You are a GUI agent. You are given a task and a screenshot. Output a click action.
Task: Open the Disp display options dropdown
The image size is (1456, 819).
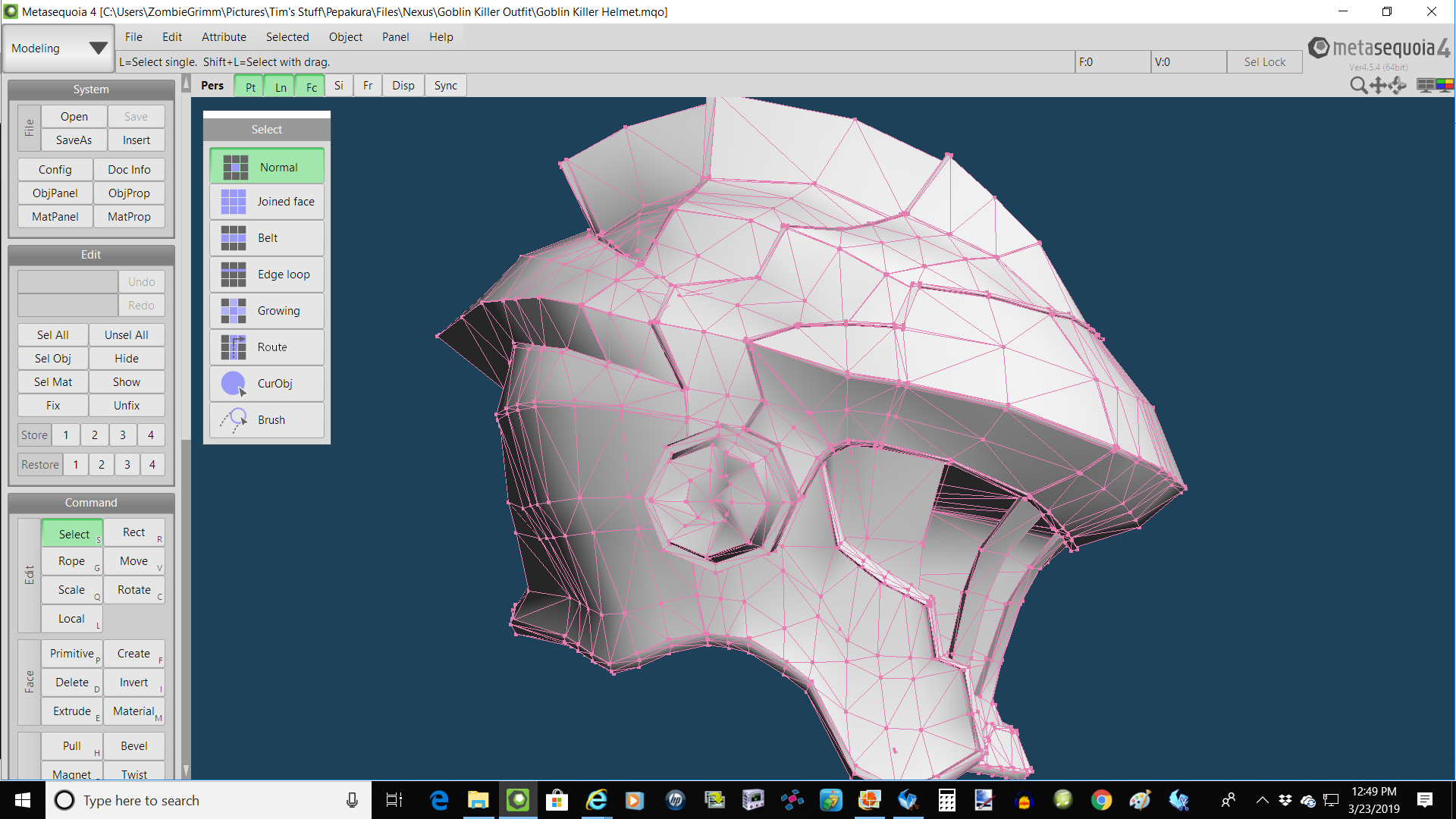click(403, 86)
